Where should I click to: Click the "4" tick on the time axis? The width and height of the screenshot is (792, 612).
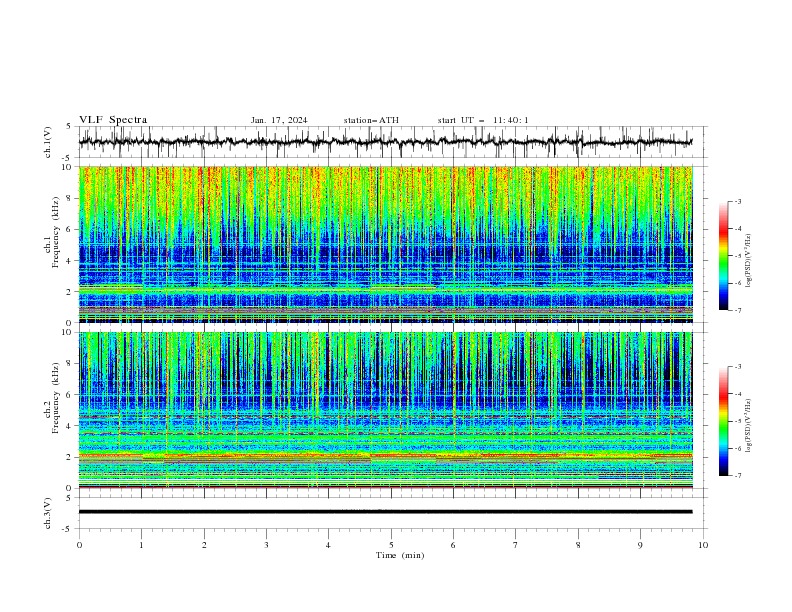(329, 545)
